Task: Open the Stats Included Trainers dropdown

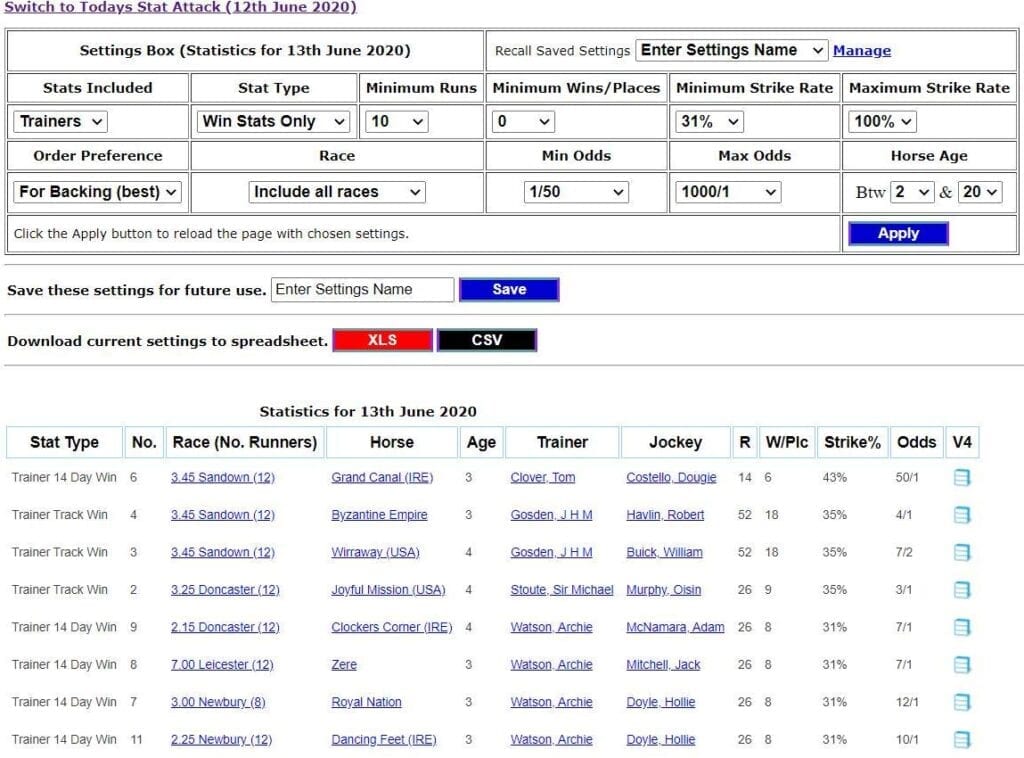Action: coord(61,121)
